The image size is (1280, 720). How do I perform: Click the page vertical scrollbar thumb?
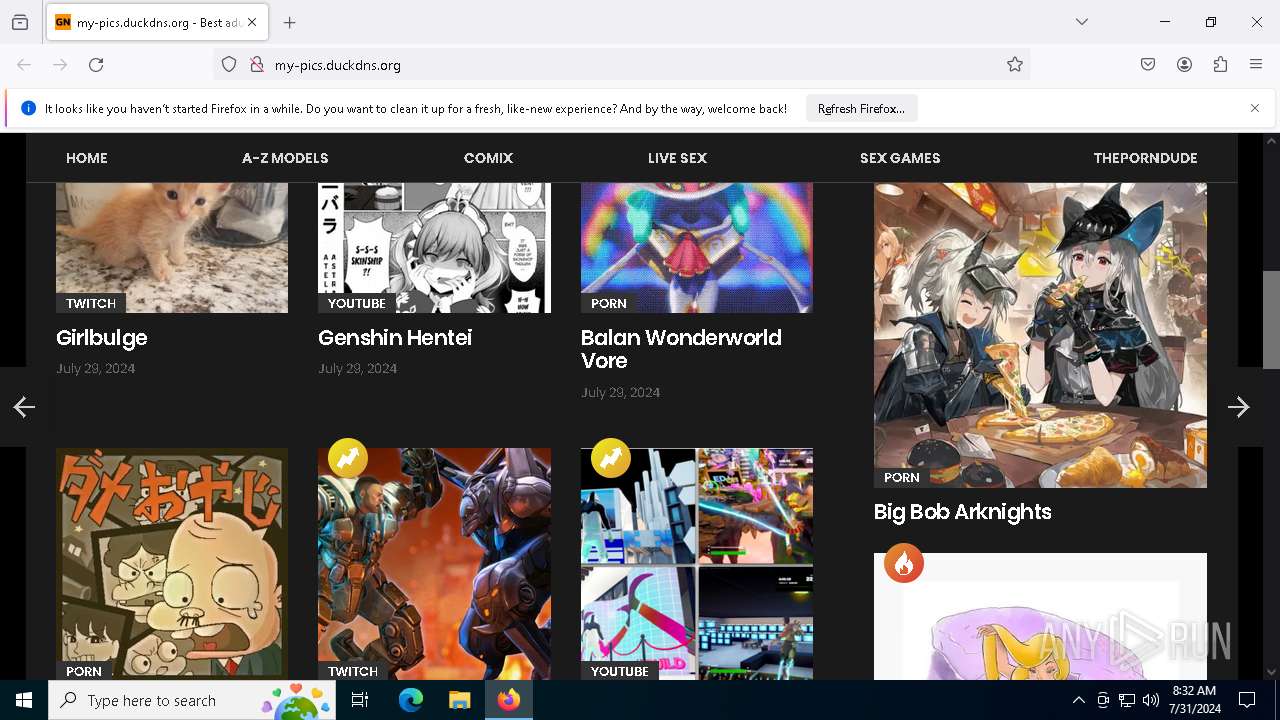click(1271, 320)
